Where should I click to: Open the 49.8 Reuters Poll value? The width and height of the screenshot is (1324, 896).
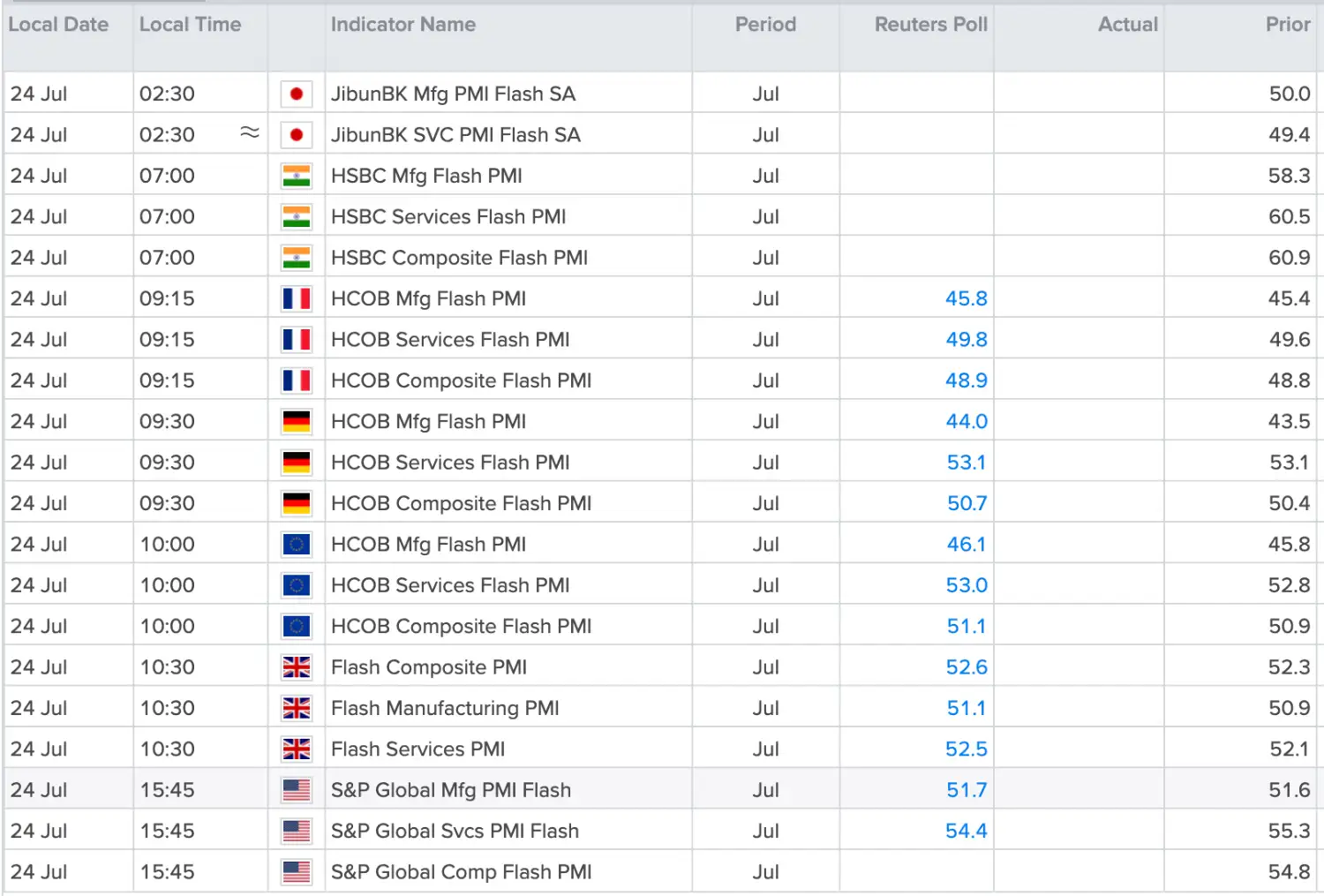(967, 340)
